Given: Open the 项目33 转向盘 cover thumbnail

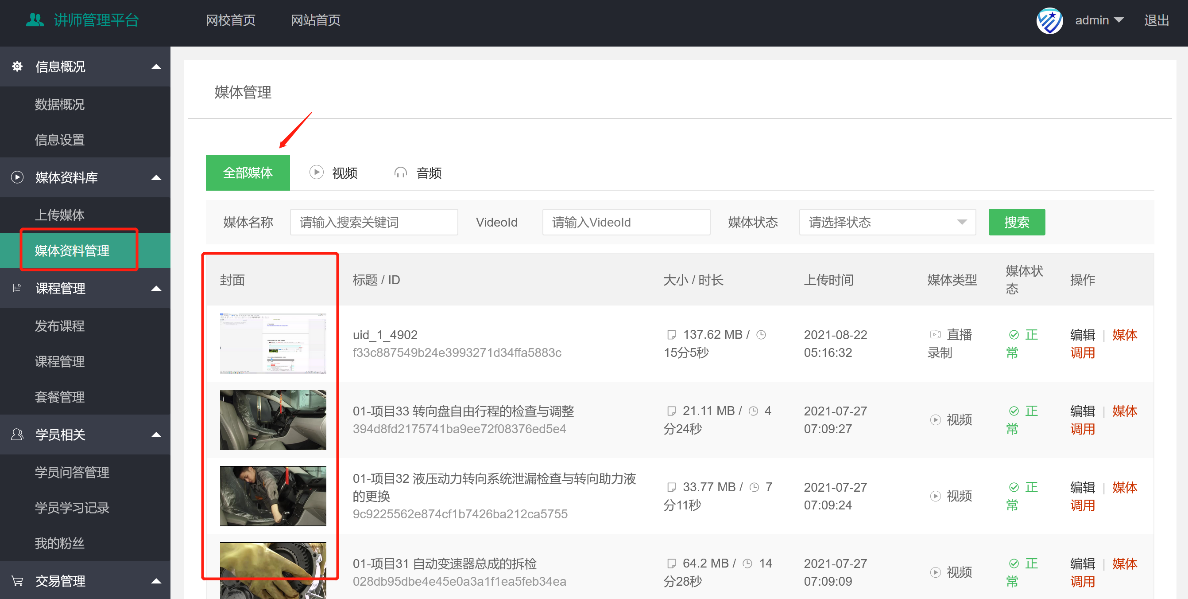Looking at the screenshot, I should 273,420.
